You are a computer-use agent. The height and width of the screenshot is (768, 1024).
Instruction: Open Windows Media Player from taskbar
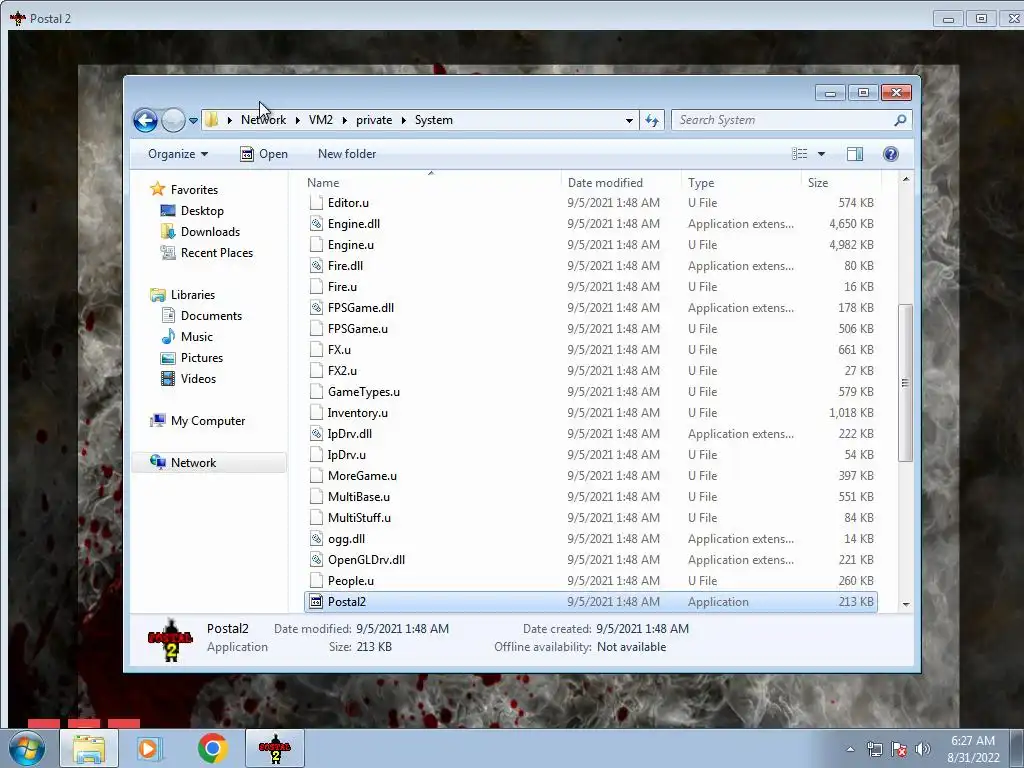[x=149, y=748]
